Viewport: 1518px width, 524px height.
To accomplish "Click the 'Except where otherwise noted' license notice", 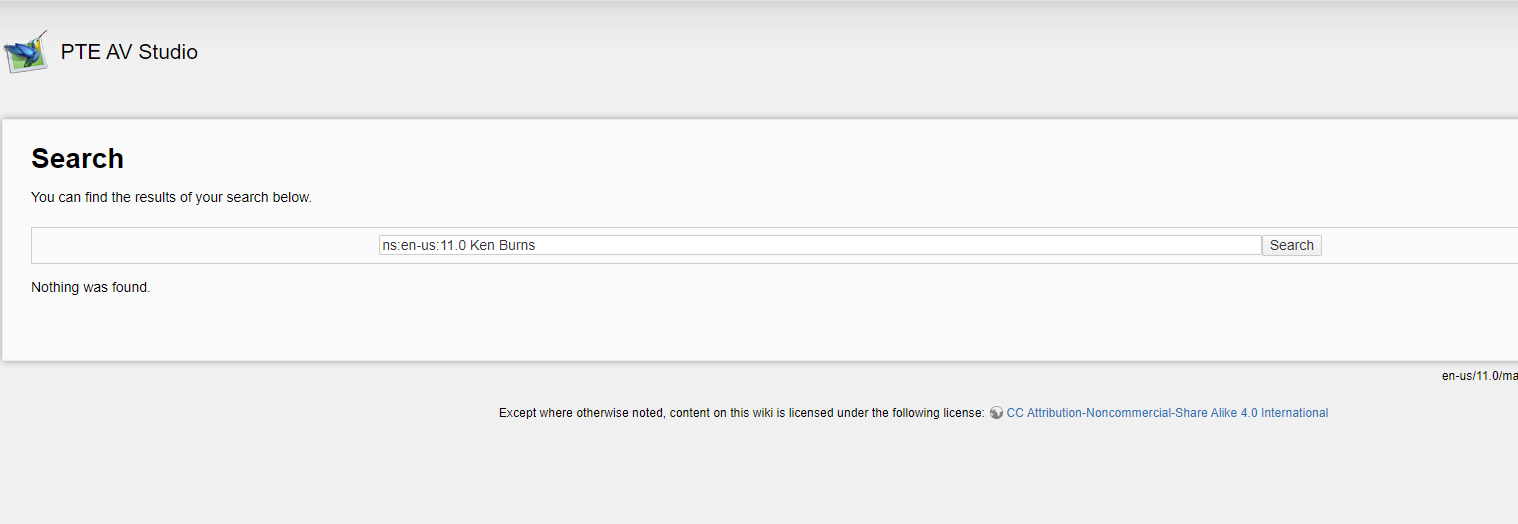I will point(741,413).
